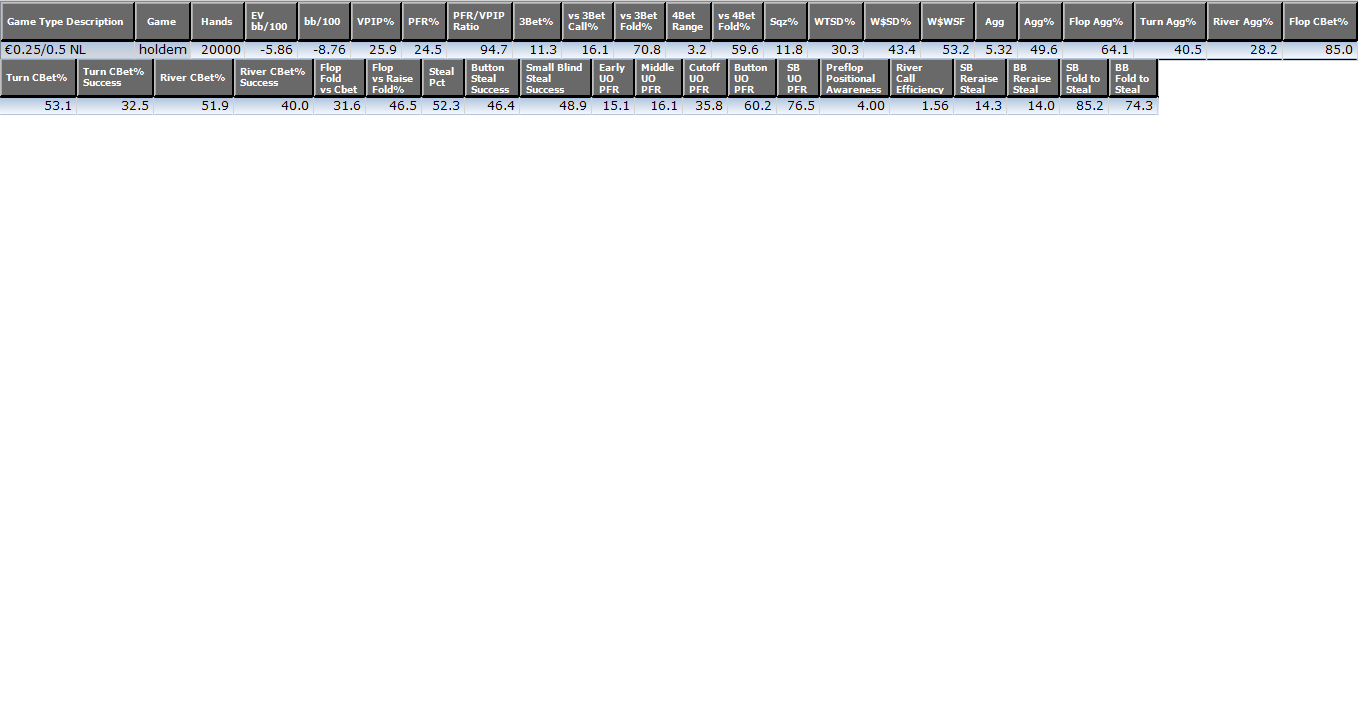Click the BB Fold to Steal header
The width and height of the screenshot is (1358, 719).
tap(1134, 77)
